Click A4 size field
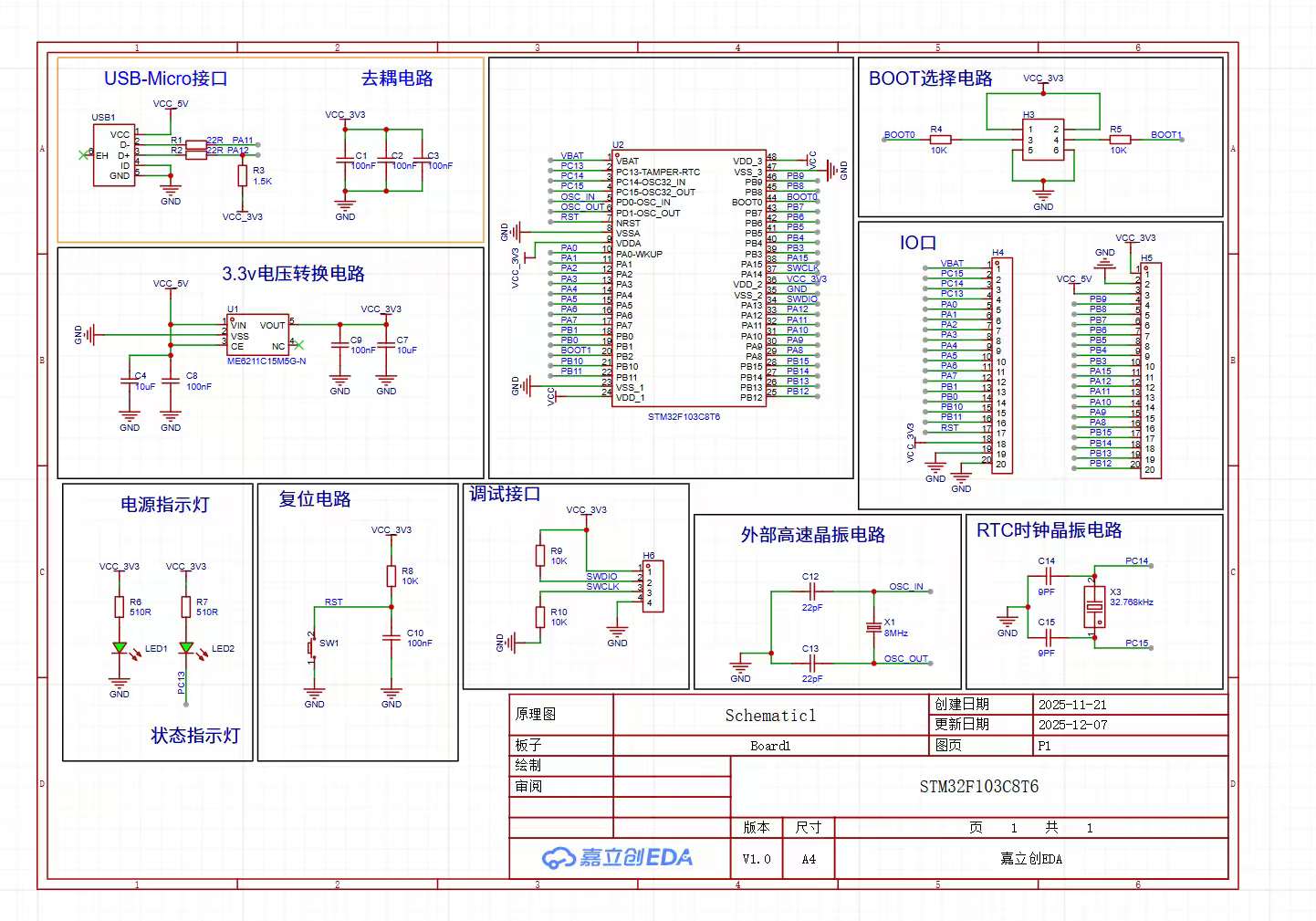 tap(809, 859)
